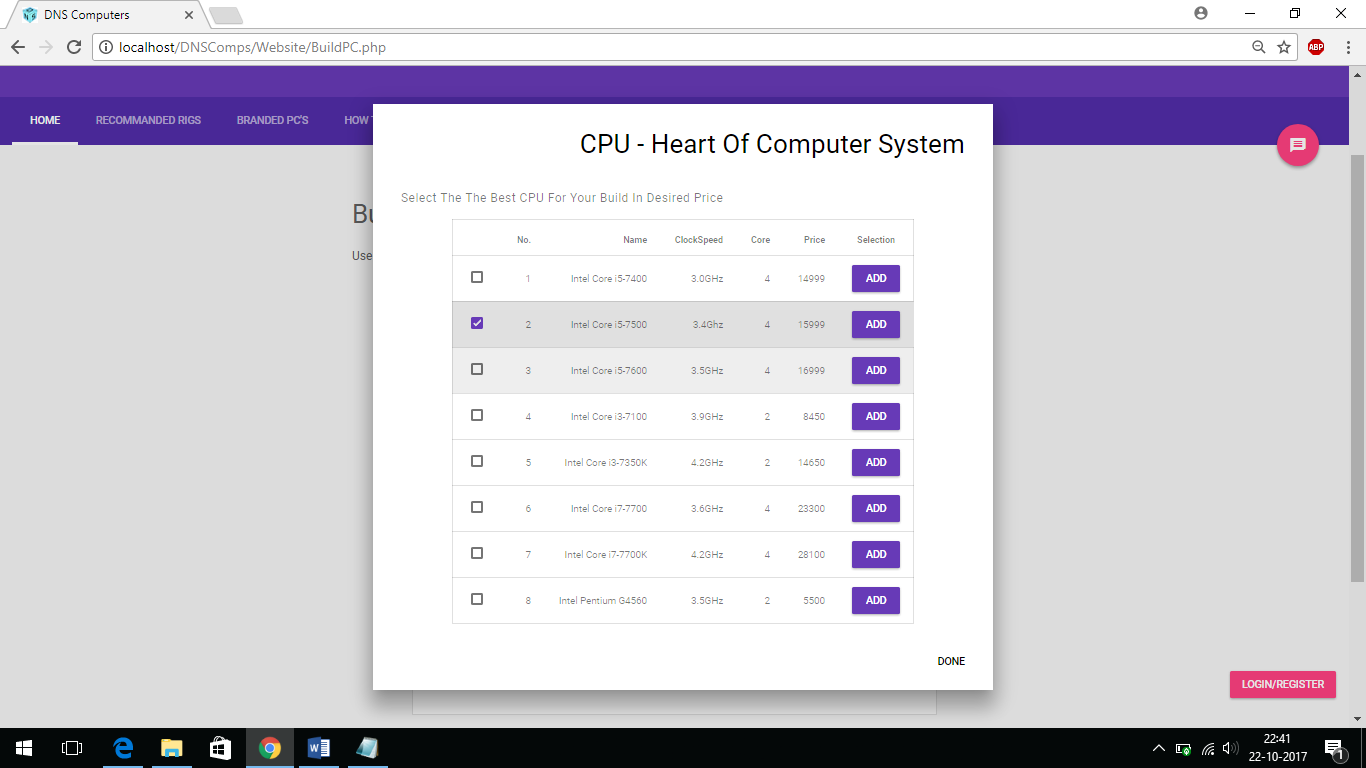Open the pink chat floating button

[x=1298, y=145]
